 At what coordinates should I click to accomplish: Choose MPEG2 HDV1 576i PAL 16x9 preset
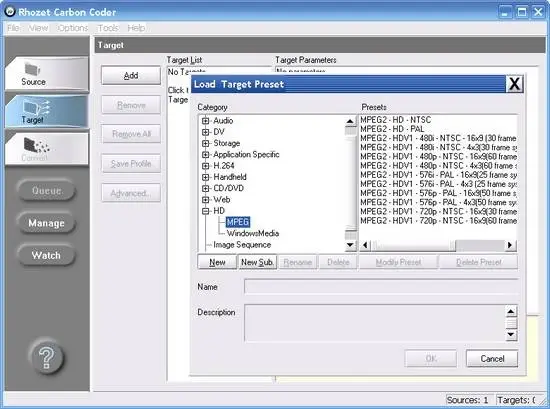pyautogui.click(x=438, y=175)
